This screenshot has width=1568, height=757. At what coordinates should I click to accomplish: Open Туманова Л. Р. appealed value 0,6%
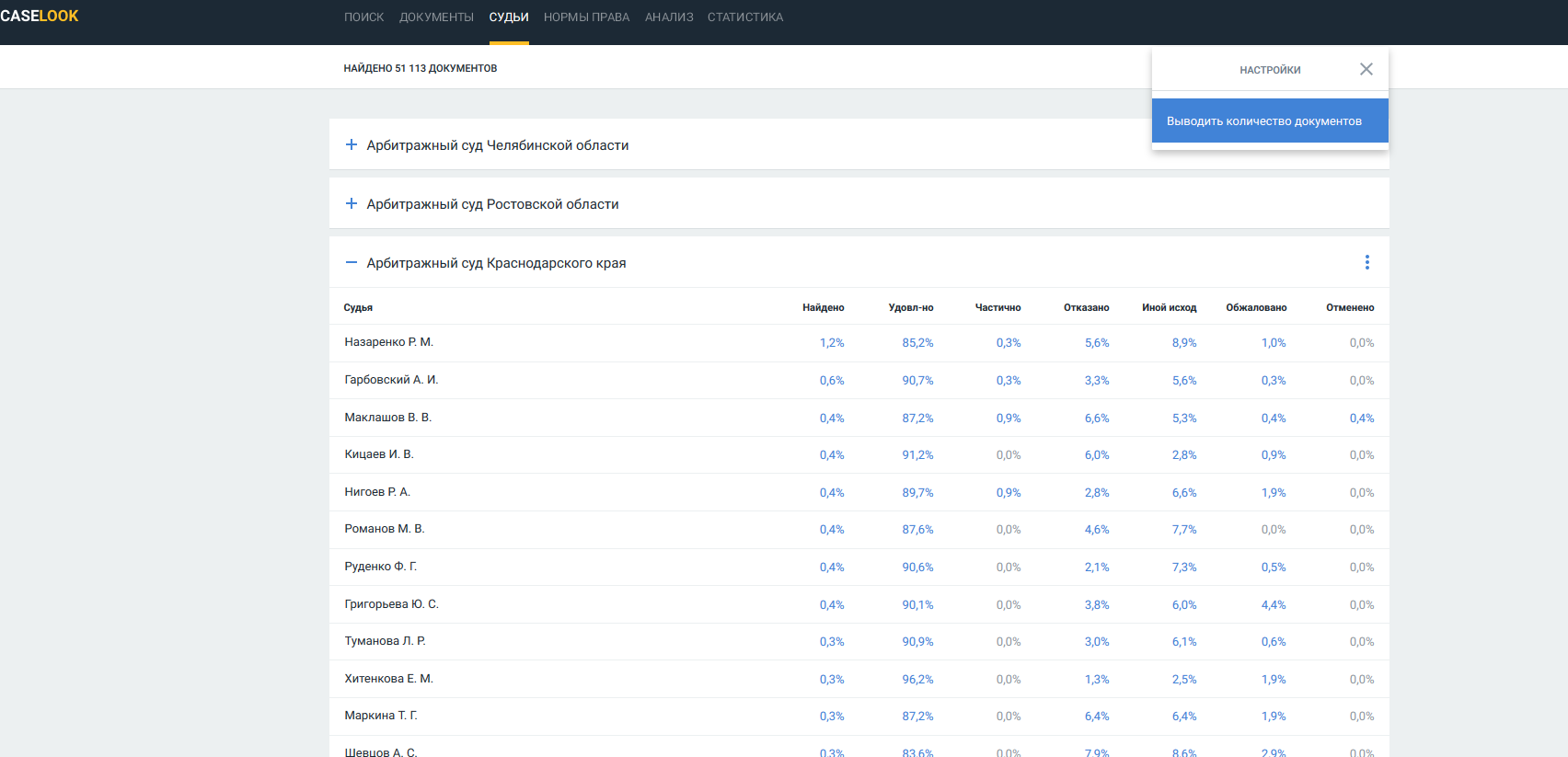pyautogui.click(x=1274, y=642)
